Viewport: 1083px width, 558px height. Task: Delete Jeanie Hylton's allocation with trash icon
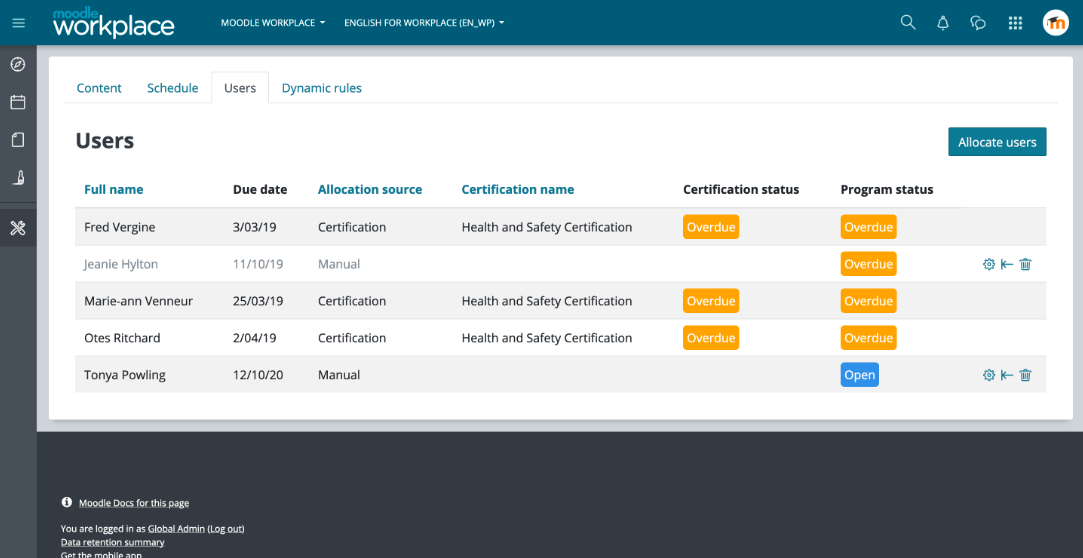1026,264
